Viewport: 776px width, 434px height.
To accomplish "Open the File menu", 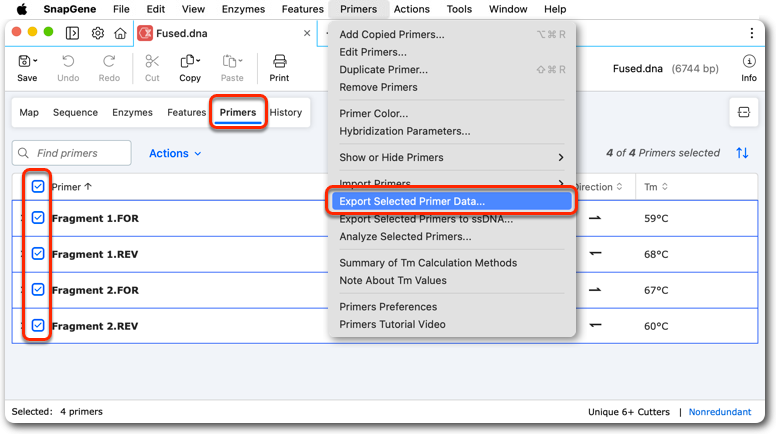I will click(121, 9).
